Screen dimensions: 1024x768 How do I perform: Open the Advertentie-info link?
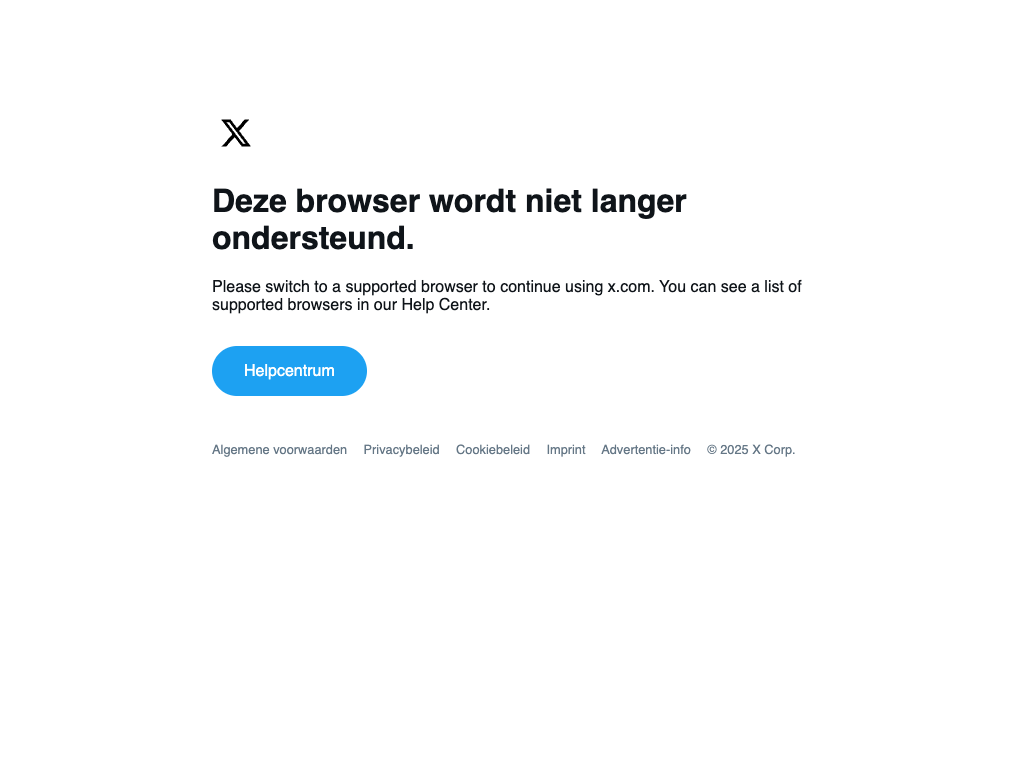[646, 450]
